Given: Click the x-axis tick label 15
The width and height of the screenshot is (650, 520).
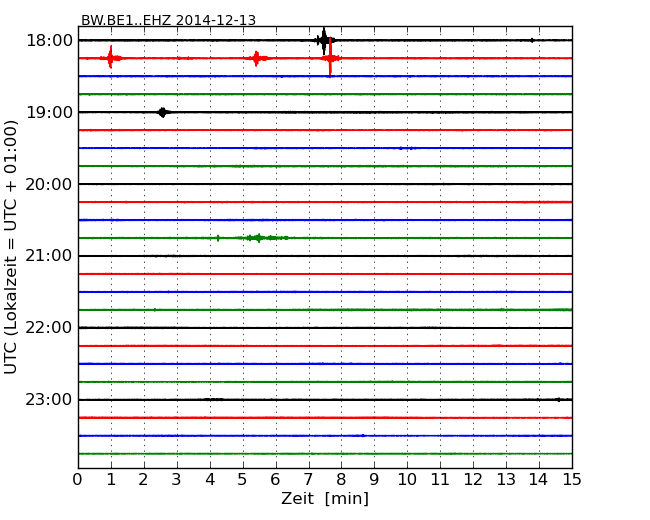Looking at the screenshot, I should pyautogui.click(x=572, y=480).
